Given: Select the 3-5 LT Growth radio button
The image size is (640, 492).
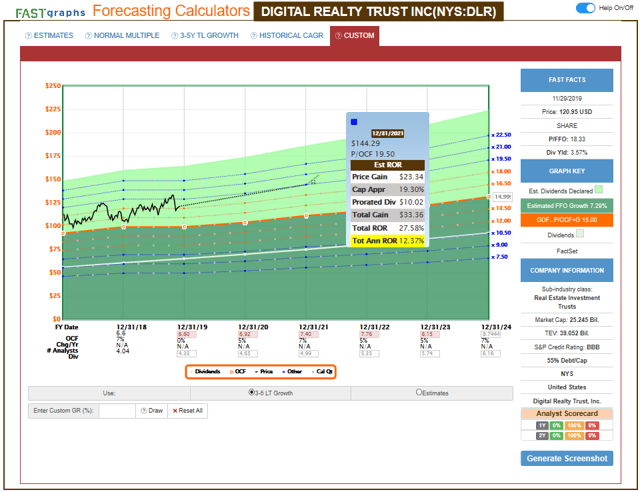Looking at the screenshot, I should (251, 392).
